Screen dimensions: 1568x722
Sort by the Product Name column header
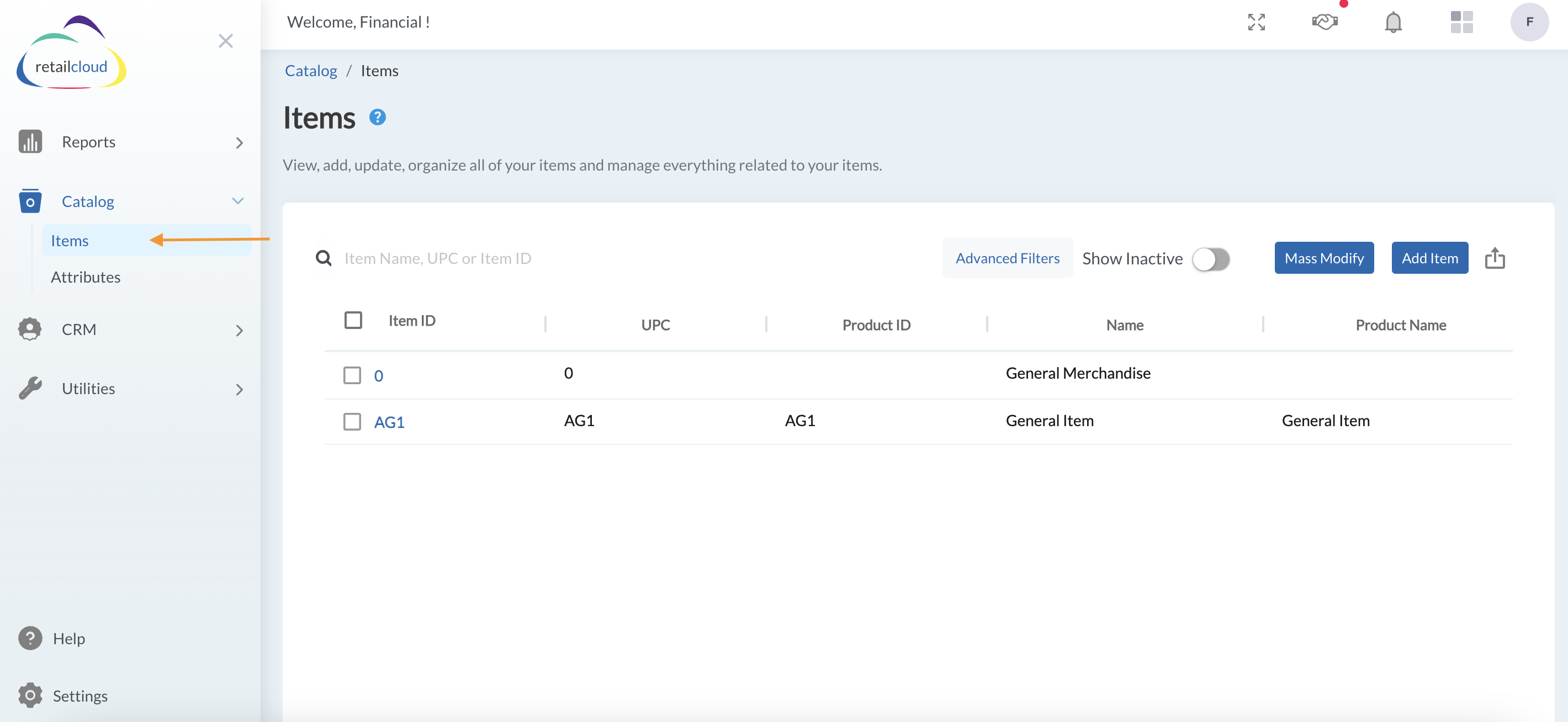[x=1400, y=325]
